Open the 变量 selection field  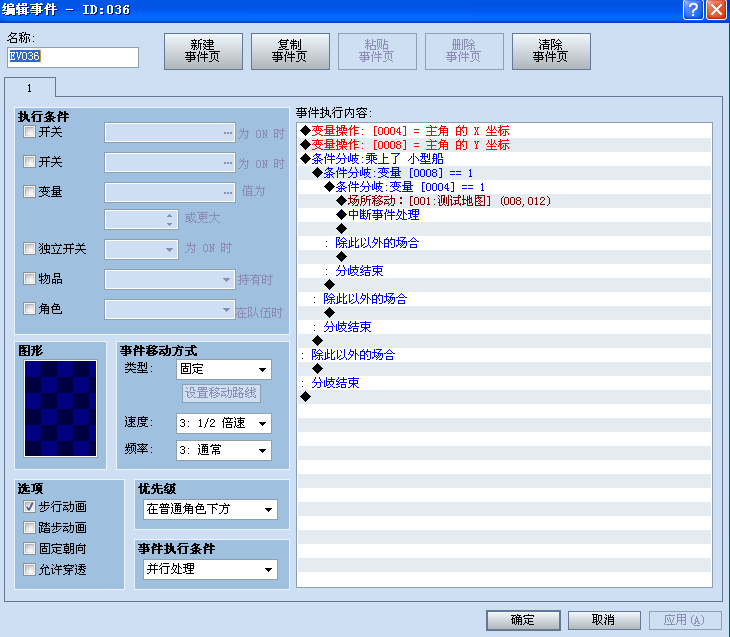170,192
